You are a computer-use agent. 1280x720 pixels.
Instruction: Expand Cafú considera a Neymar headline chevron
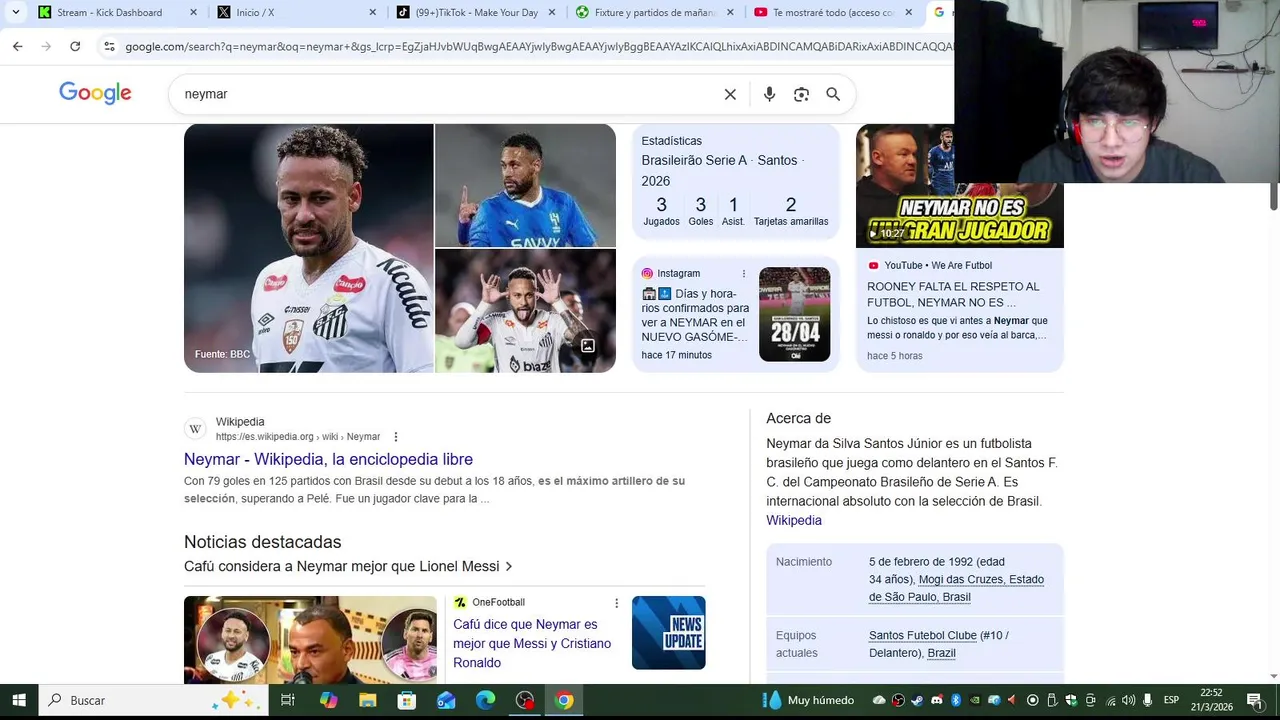[509, 567]
